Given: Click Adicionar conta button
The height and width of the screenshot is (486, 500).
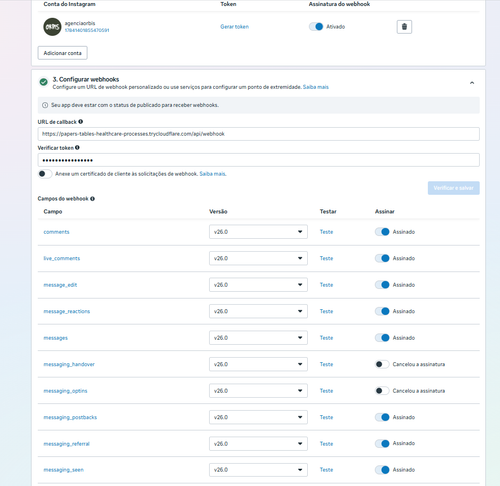Looking at the screenshot, I should pos(62,53).
